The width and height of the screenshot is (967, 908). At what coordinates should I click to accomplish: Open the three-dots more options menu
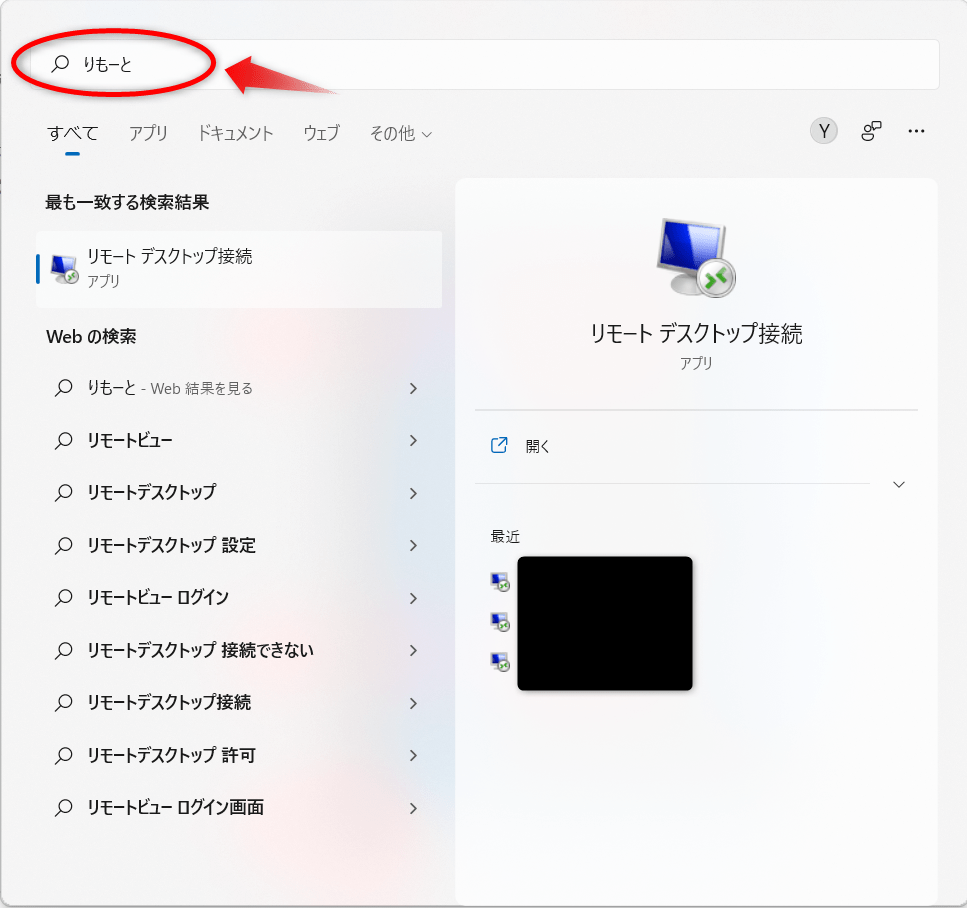tap(916, 131)
